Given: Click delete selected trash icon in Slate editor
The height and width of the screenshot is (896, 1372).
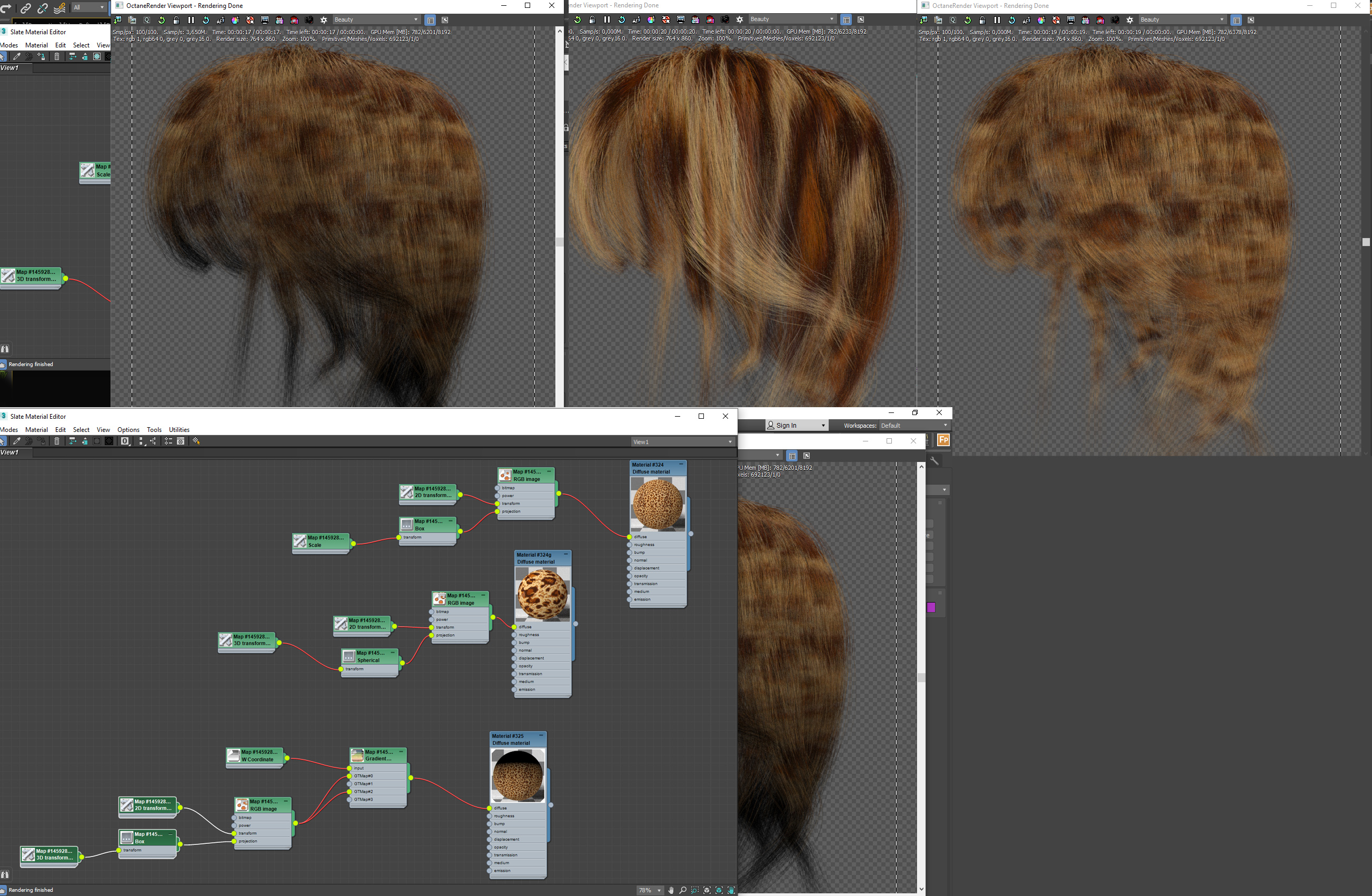Looking at the screenshot, I should tap(56, 441).
